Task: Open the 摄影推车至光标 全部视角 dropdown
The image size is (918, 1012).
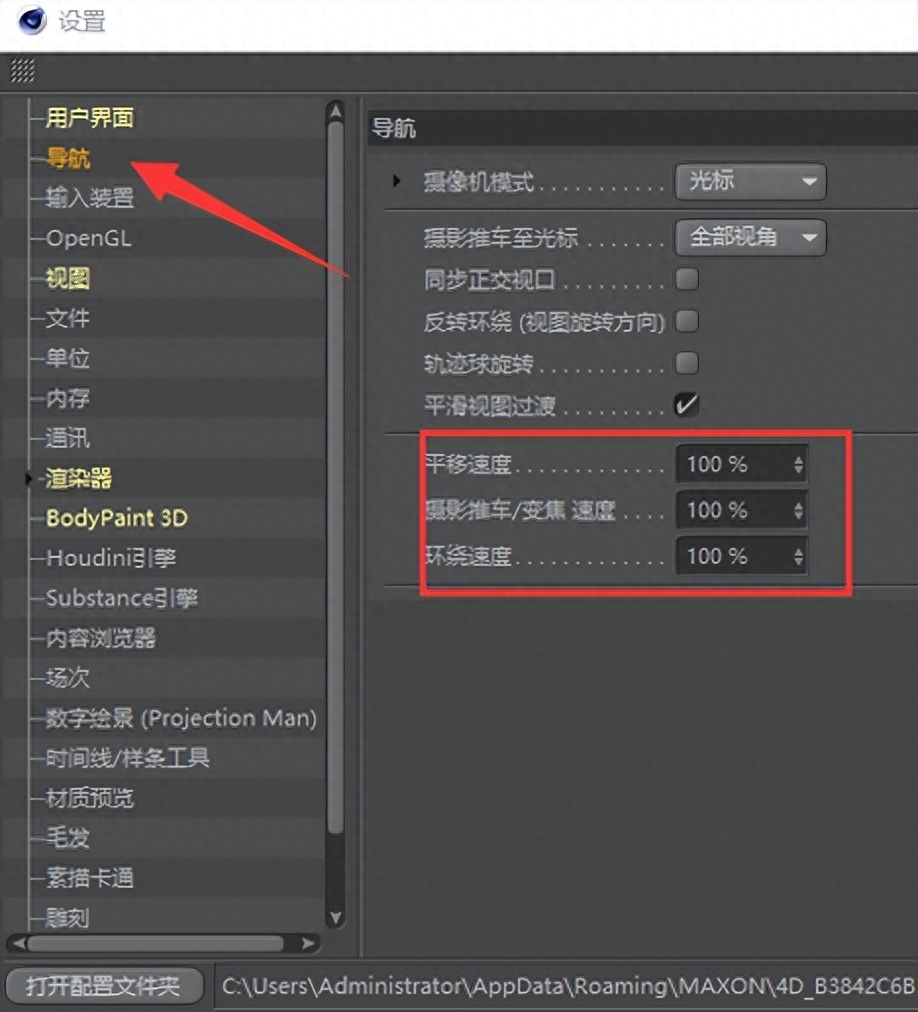Action: 750,238
